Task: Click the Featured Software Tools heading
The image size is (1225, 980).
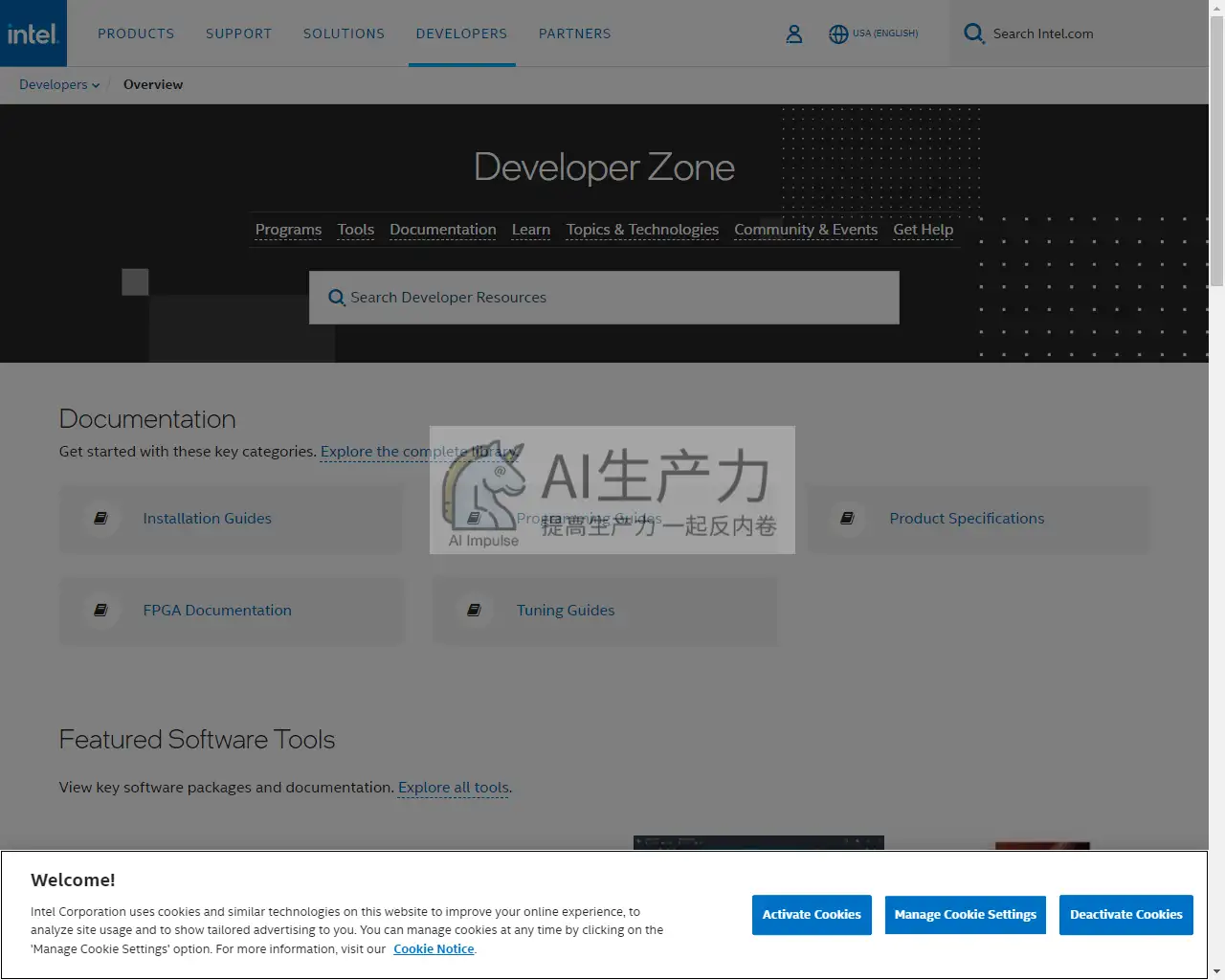Action: click(197, 740)
